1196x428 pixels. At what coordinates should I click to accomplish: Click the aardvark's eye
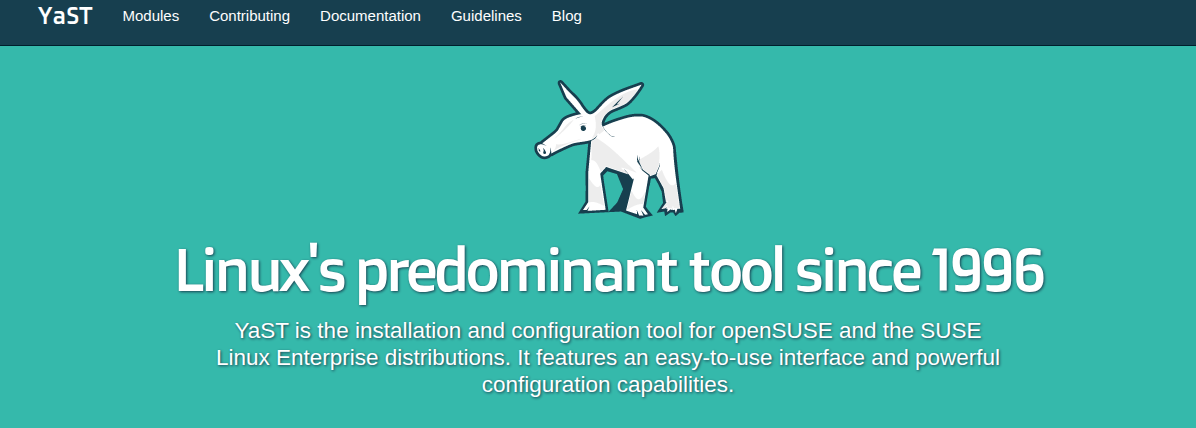582,125
